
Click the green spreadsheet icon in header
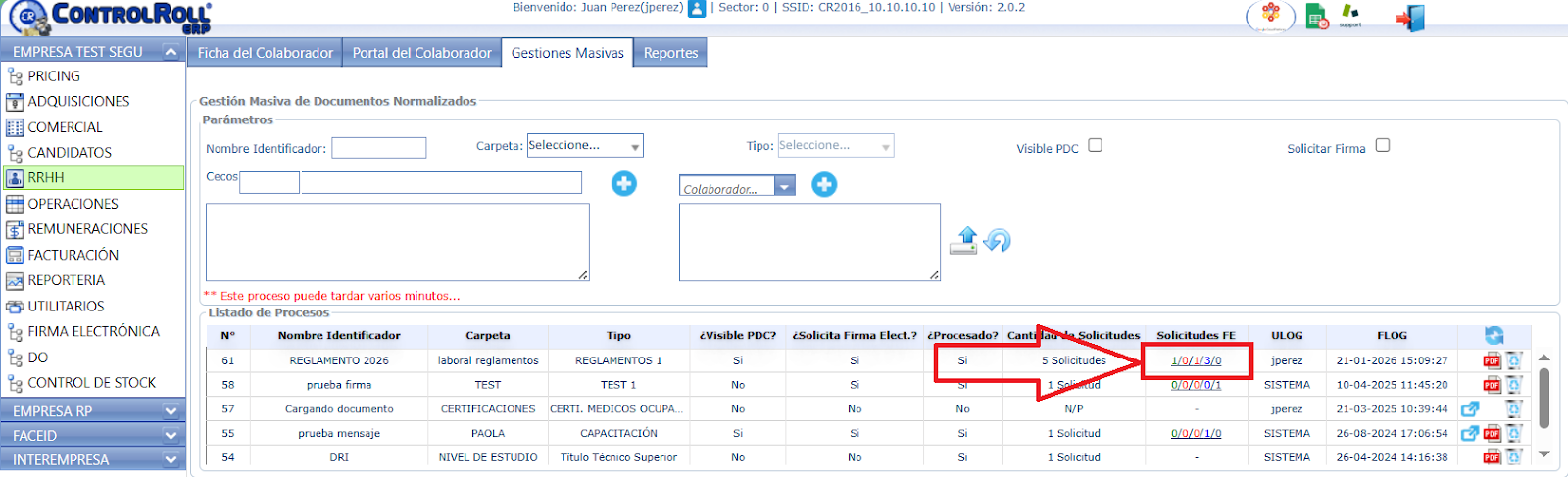click(1316, 17)
